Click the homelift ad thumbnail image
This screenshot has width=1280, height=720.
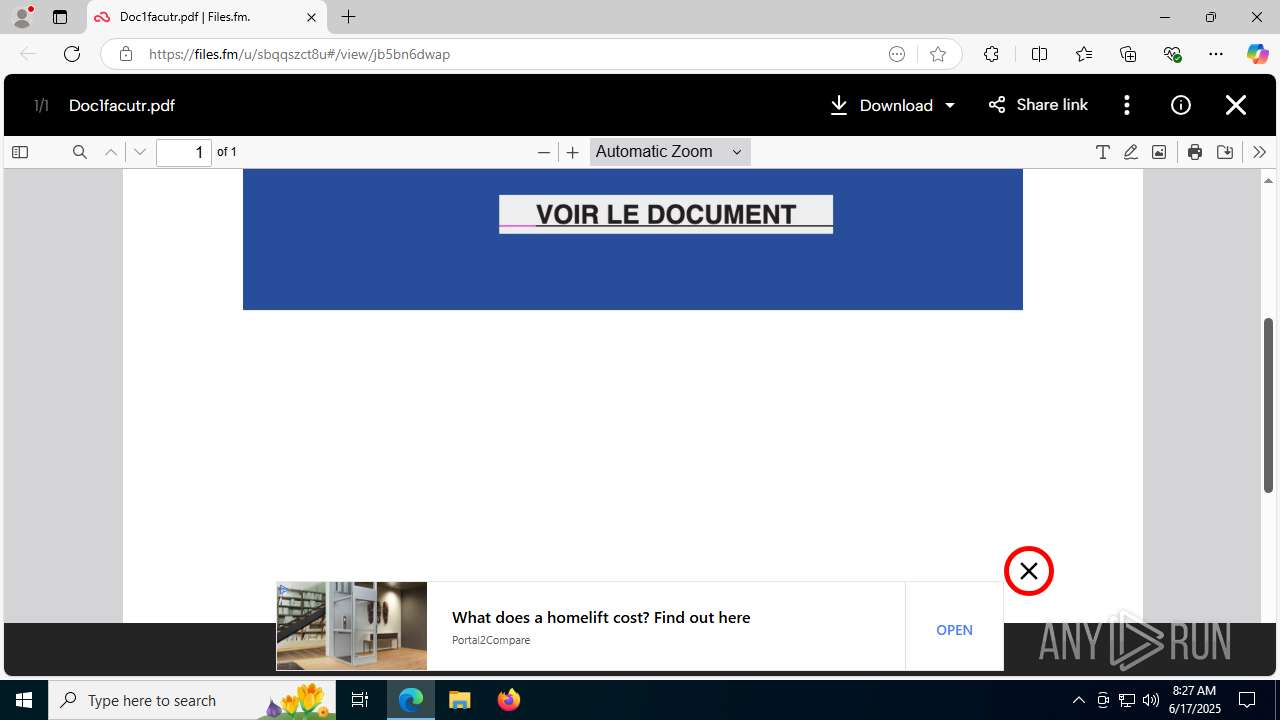click(352, 626)
